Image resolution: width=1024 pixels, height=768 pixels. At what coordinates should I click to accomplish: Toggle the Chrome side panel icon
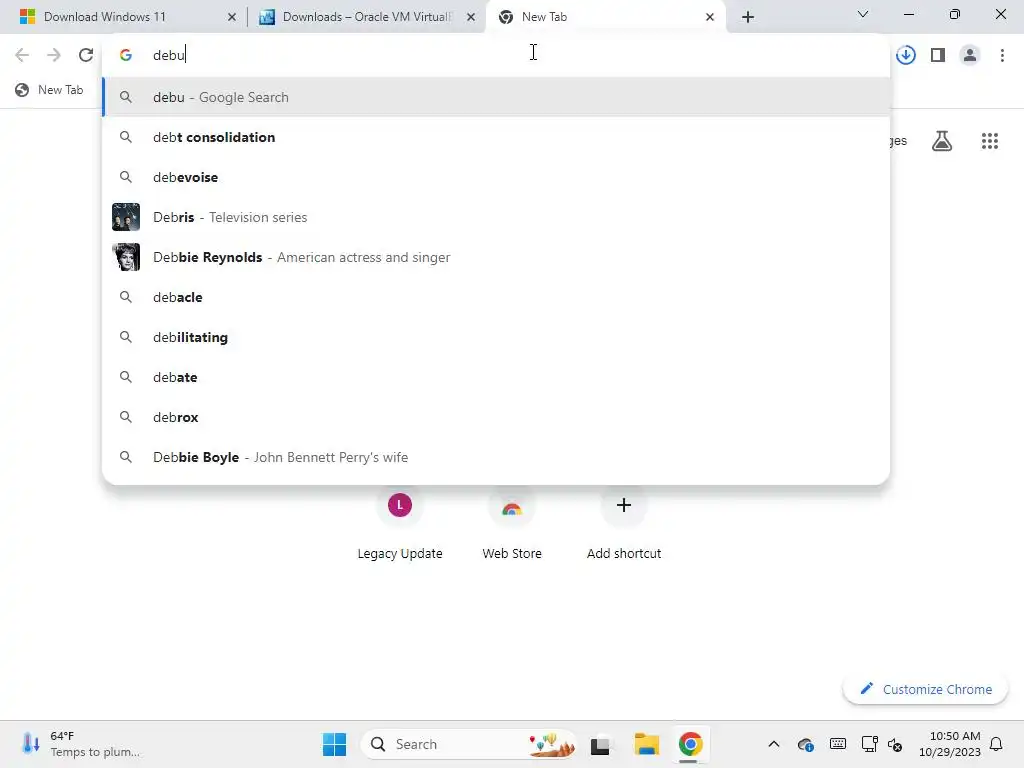point(938,55)
